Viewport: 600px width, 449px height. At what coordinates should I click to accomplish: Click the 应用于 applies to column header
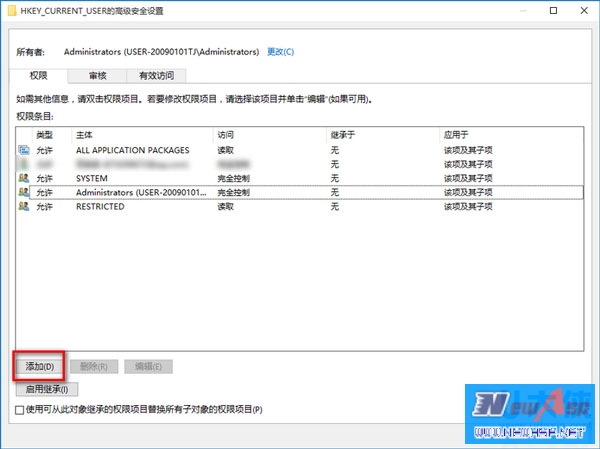512,135
